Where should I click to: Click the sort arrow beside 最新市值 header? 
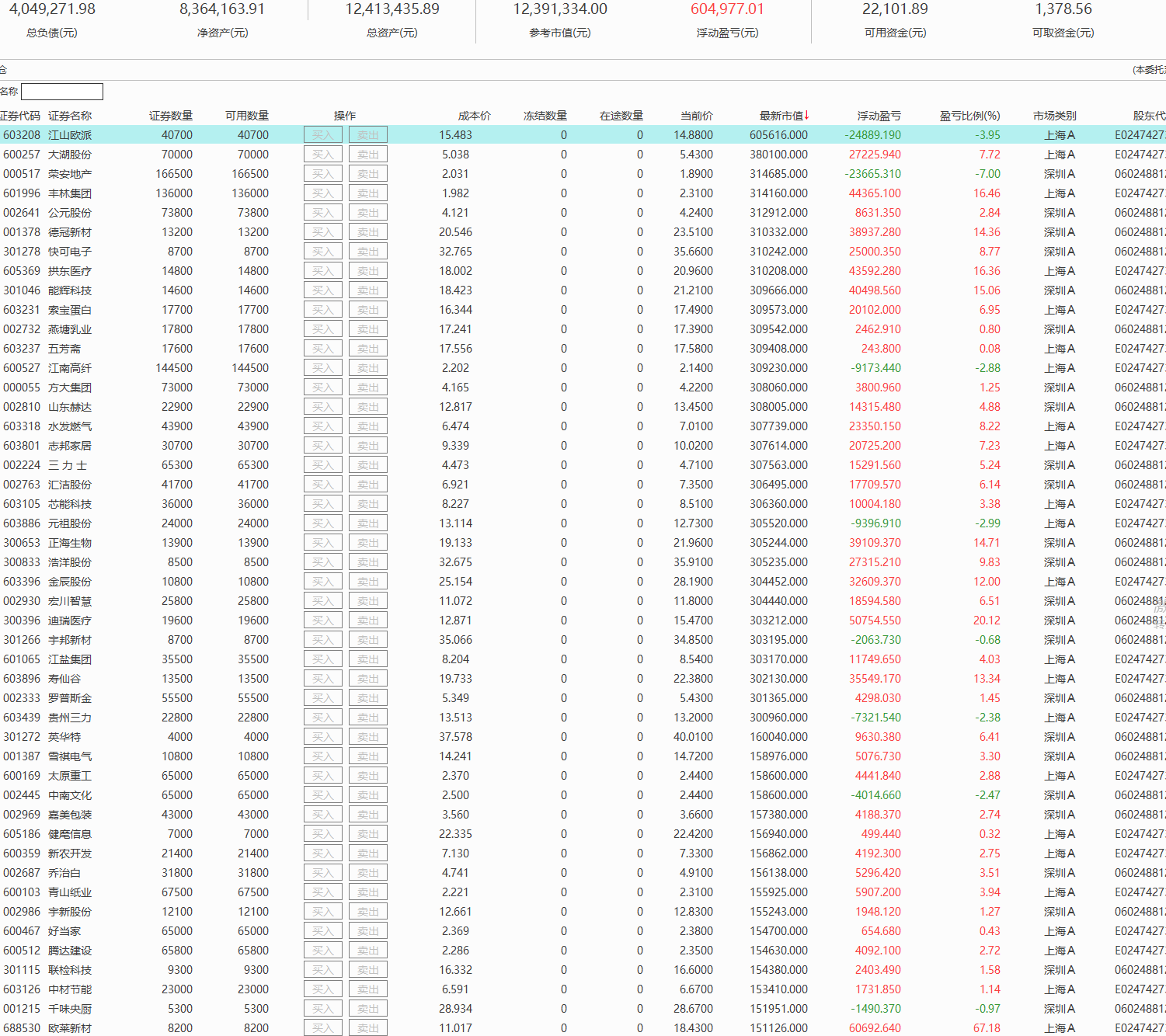pyautogui.click(x=807, y=115)
